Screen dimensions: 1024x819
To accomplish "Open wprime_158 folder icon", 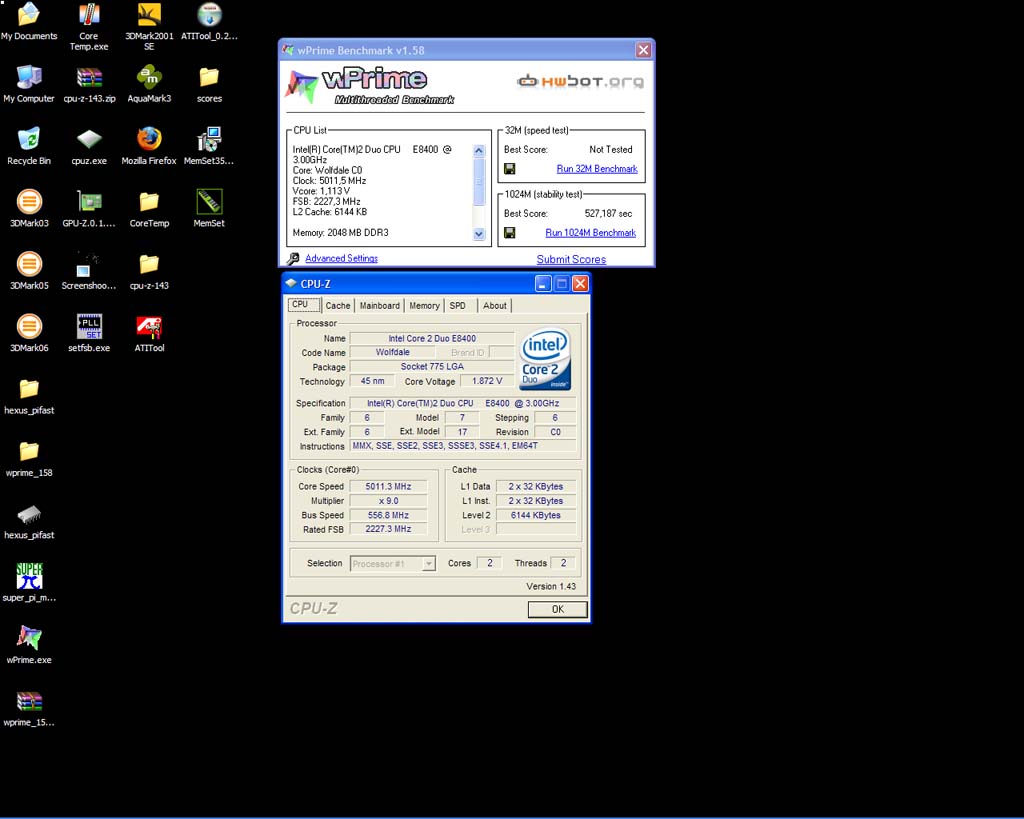I will tap(29, 458).
